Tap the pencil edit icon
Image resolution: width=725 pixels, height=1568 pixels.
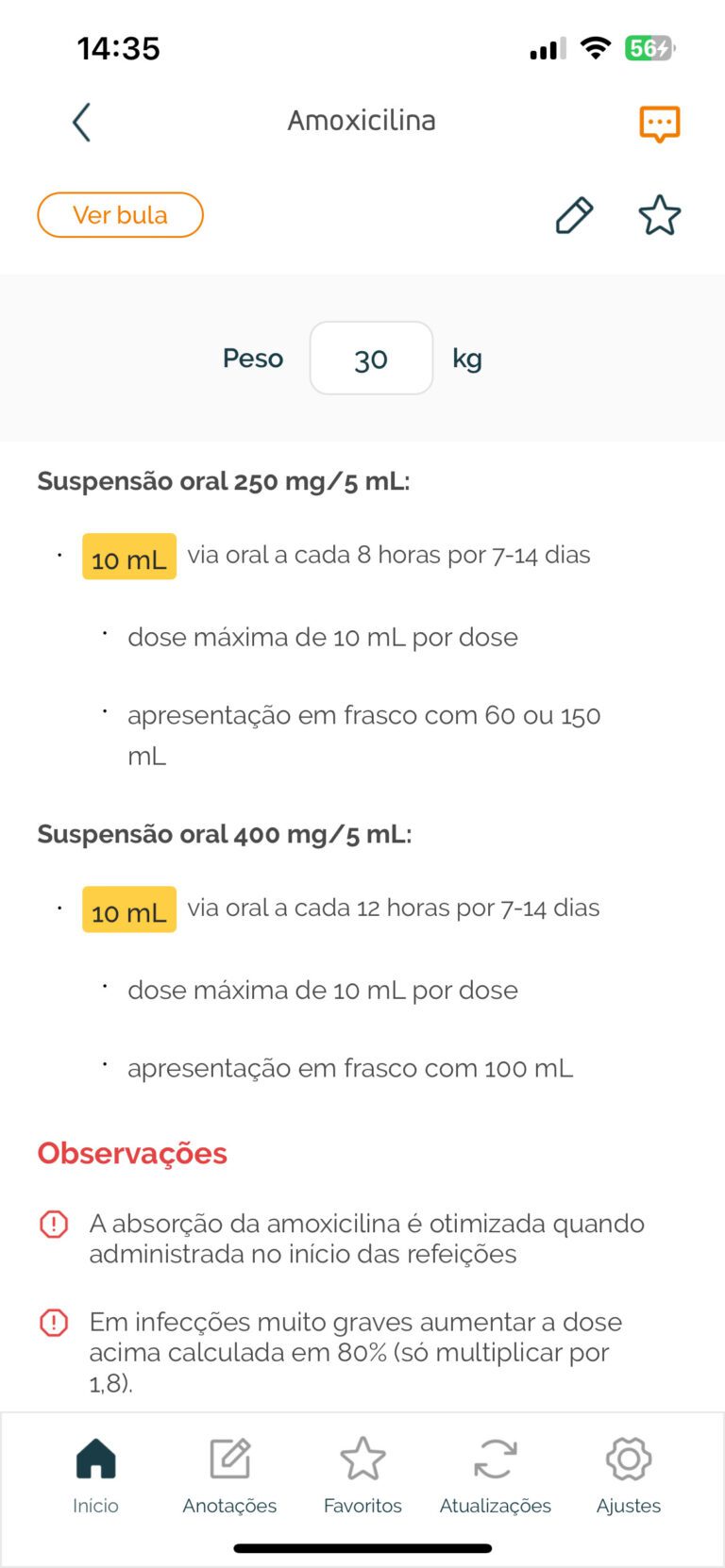pos(574,216)
